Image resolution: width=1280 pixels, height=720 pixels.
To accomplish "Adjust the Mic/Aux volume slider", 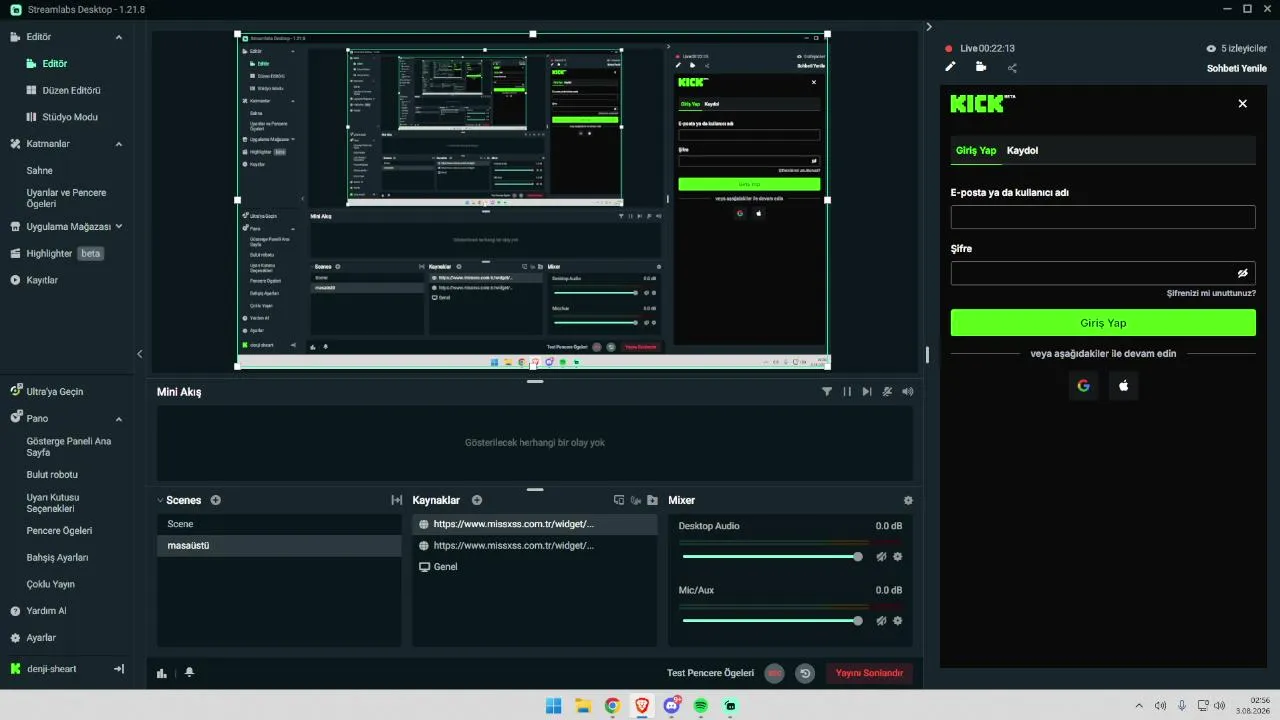I will 770,621.
